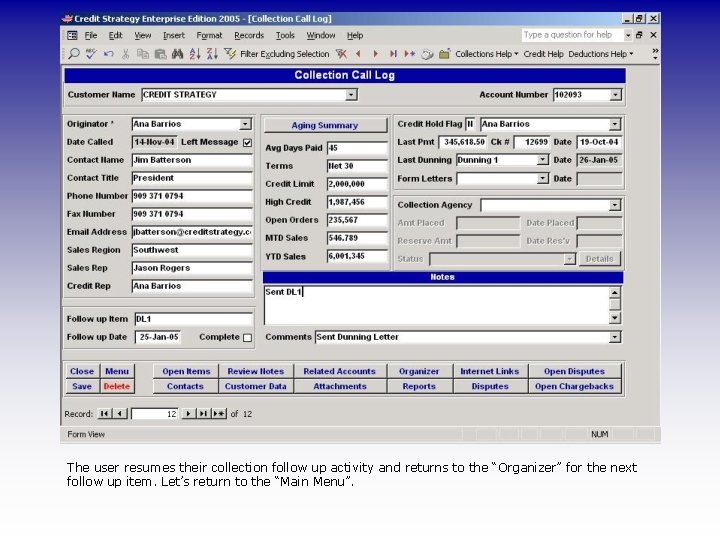The width and height of the screenshot is (720, 540).
Task: Click Credit Help in the toolbar
Action: coord(543,54)
